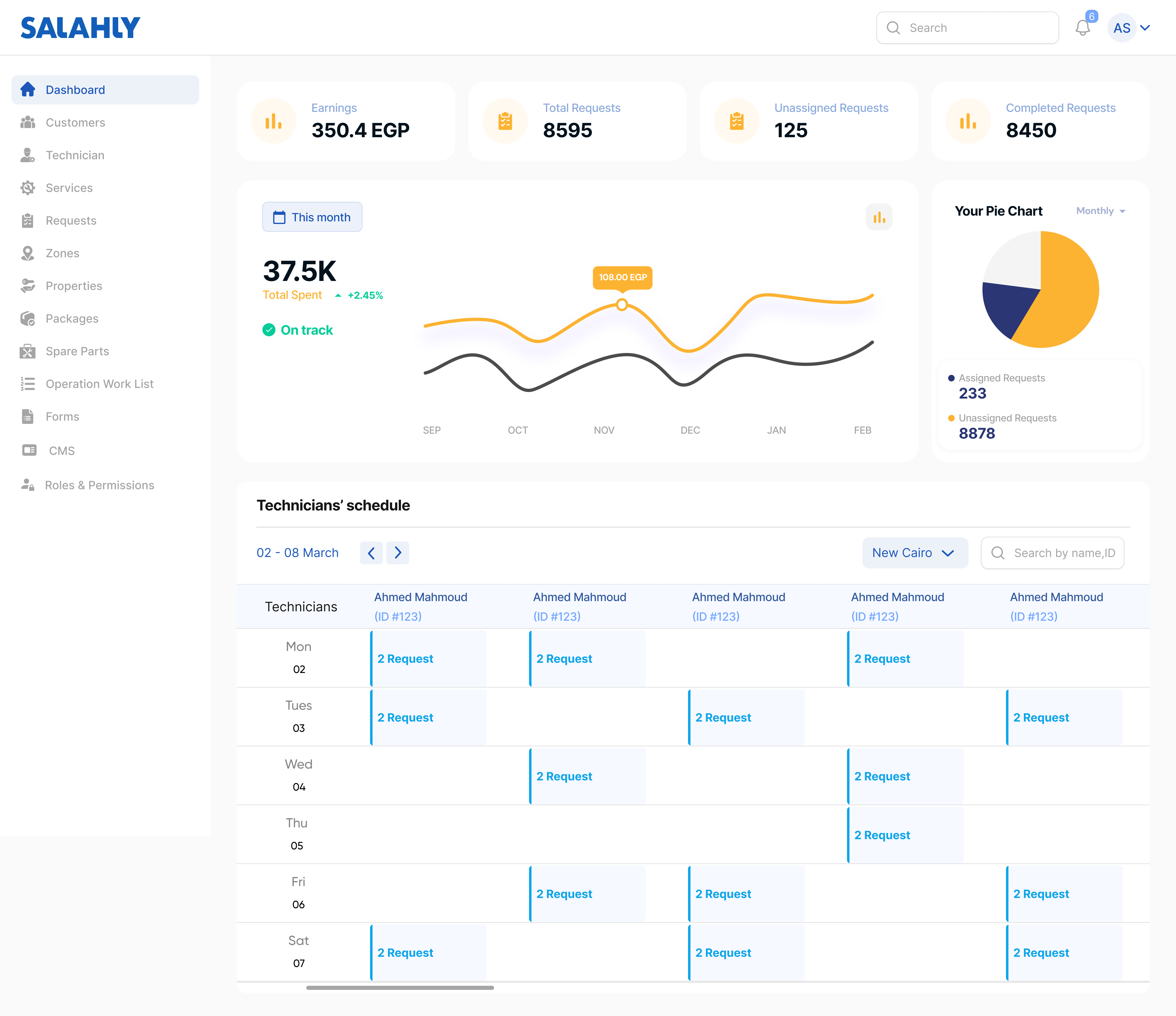This screenshot has width=1176, height=1016.
Task: Go to the next week in the schedule
Action: (398, 553)
